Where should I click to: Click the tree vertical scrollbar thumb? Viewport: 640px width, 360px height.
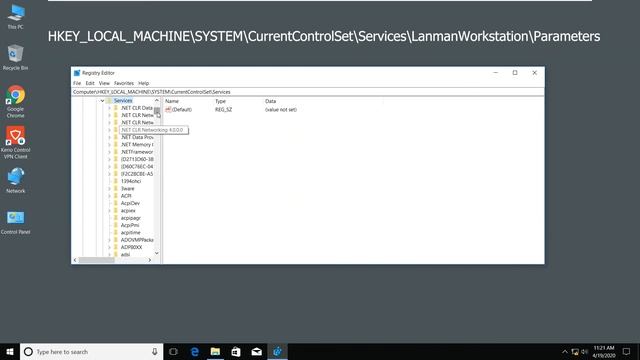(x=157, y=111)
